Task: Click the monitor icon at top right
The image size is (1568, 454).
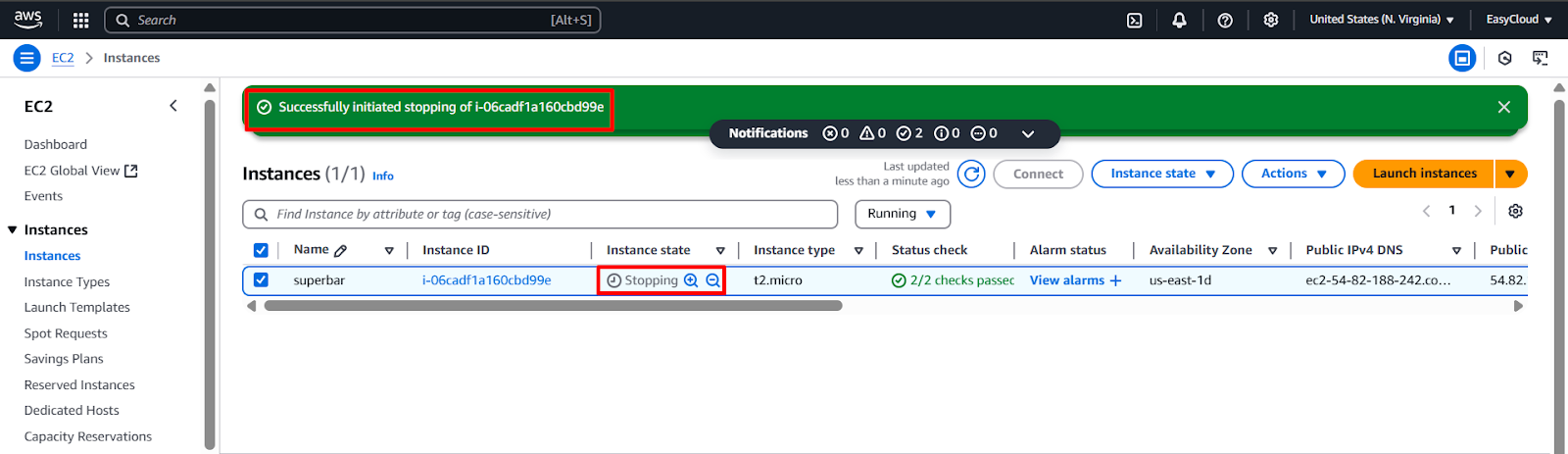Action: pos(1541,58)
